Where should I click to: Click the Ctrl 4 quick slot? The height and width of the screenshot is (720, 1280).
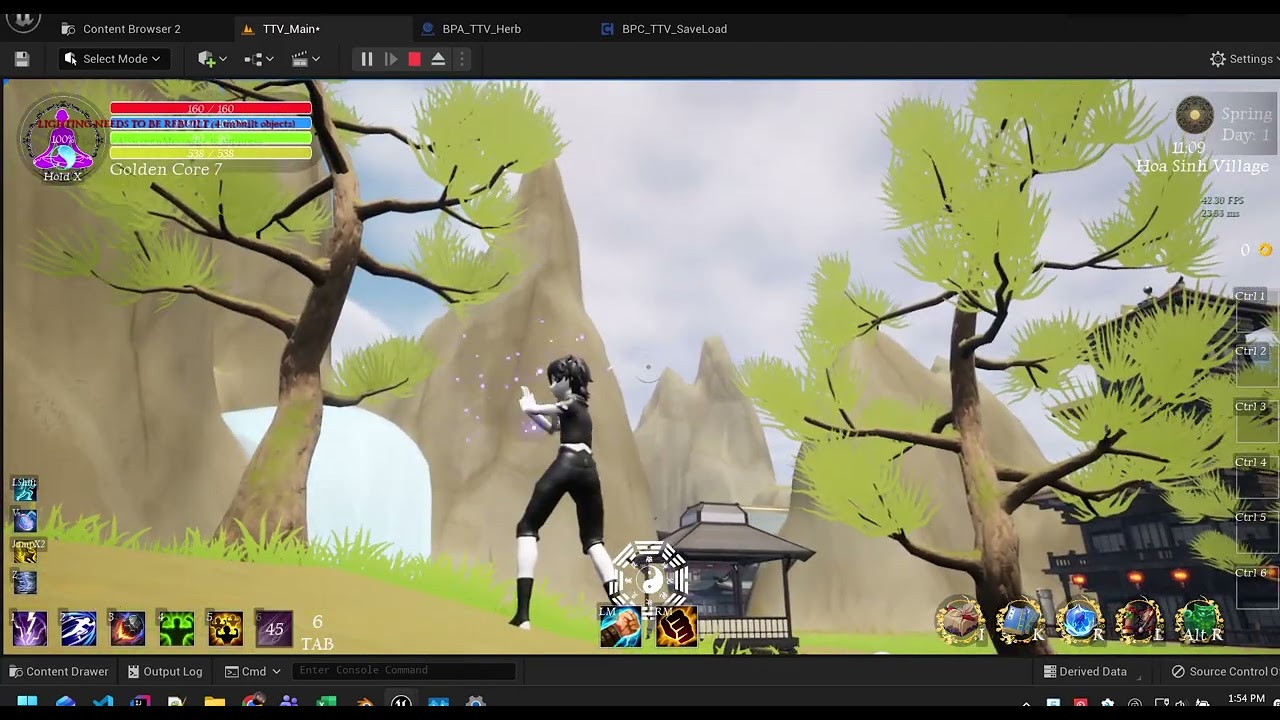[1256, 476]
